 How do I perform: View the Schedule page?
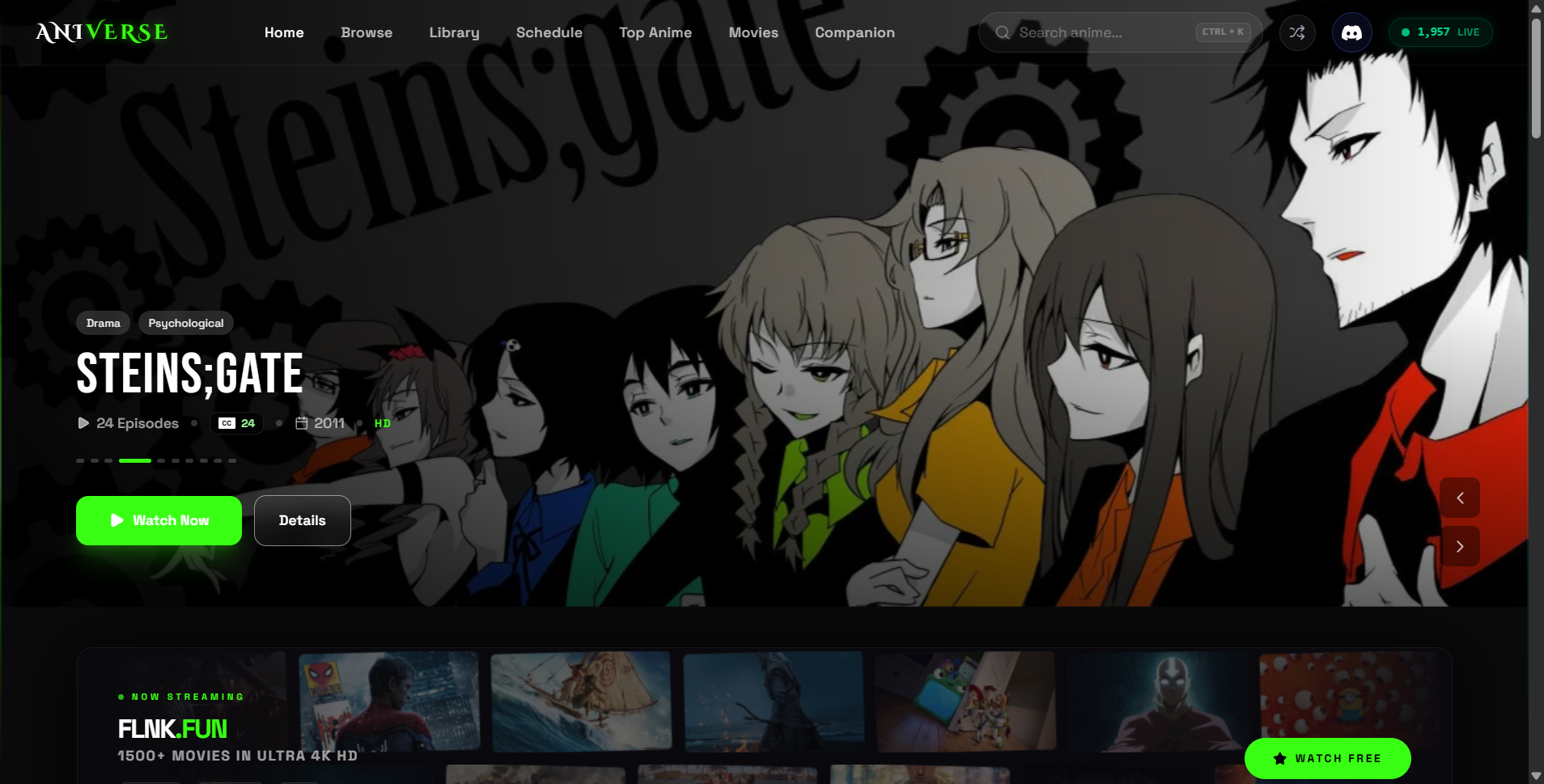click(x=549, y=32)
